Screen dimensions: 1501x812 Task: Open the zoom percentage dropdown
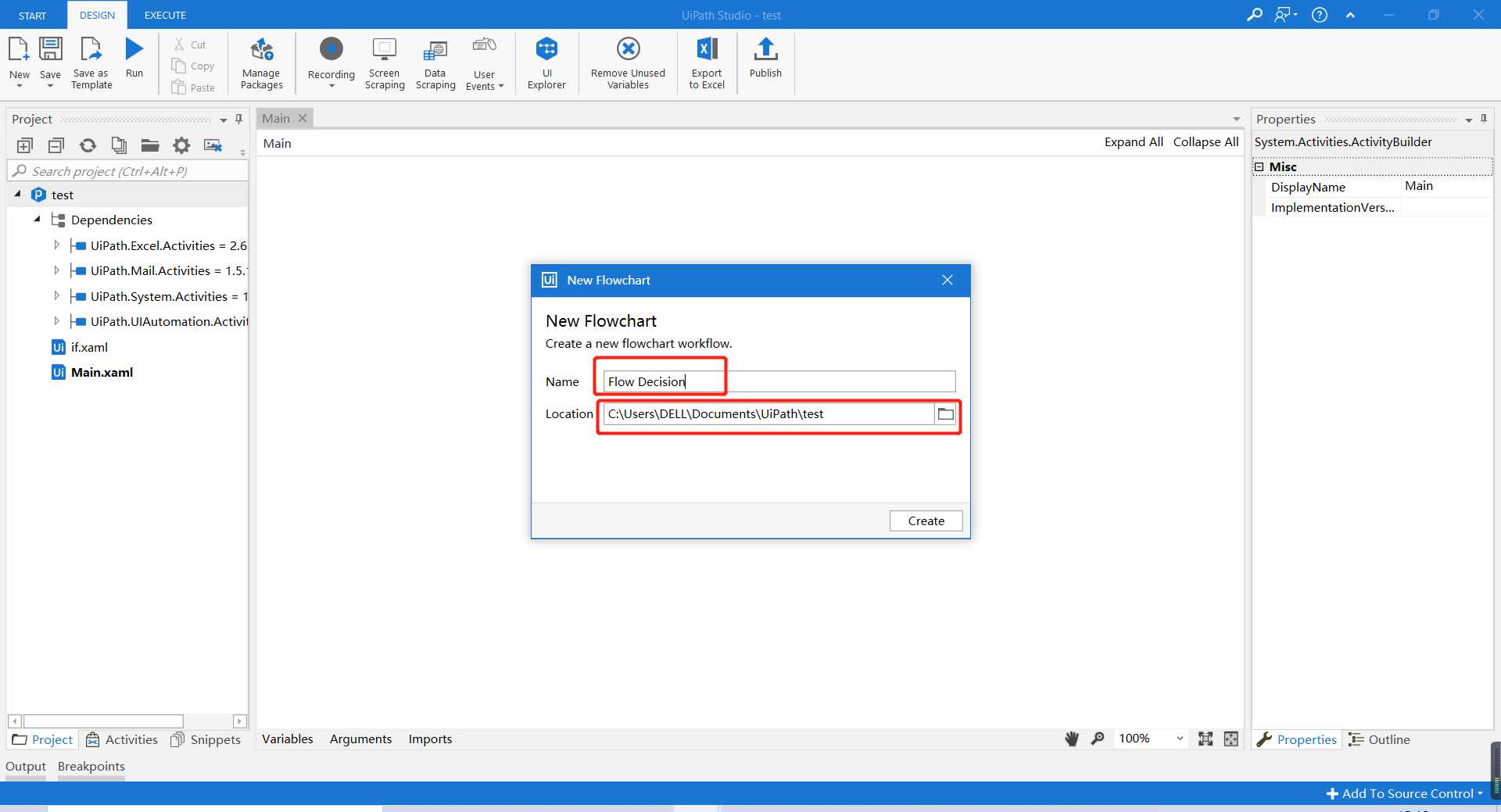tap(1179, 739)
